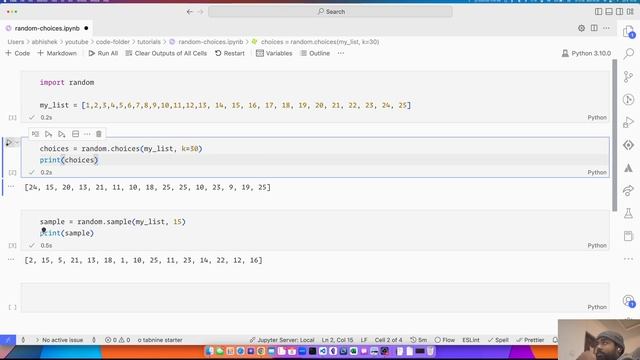
Task: Open run options dropdown beside the cell run button
Action: (16, 142)
